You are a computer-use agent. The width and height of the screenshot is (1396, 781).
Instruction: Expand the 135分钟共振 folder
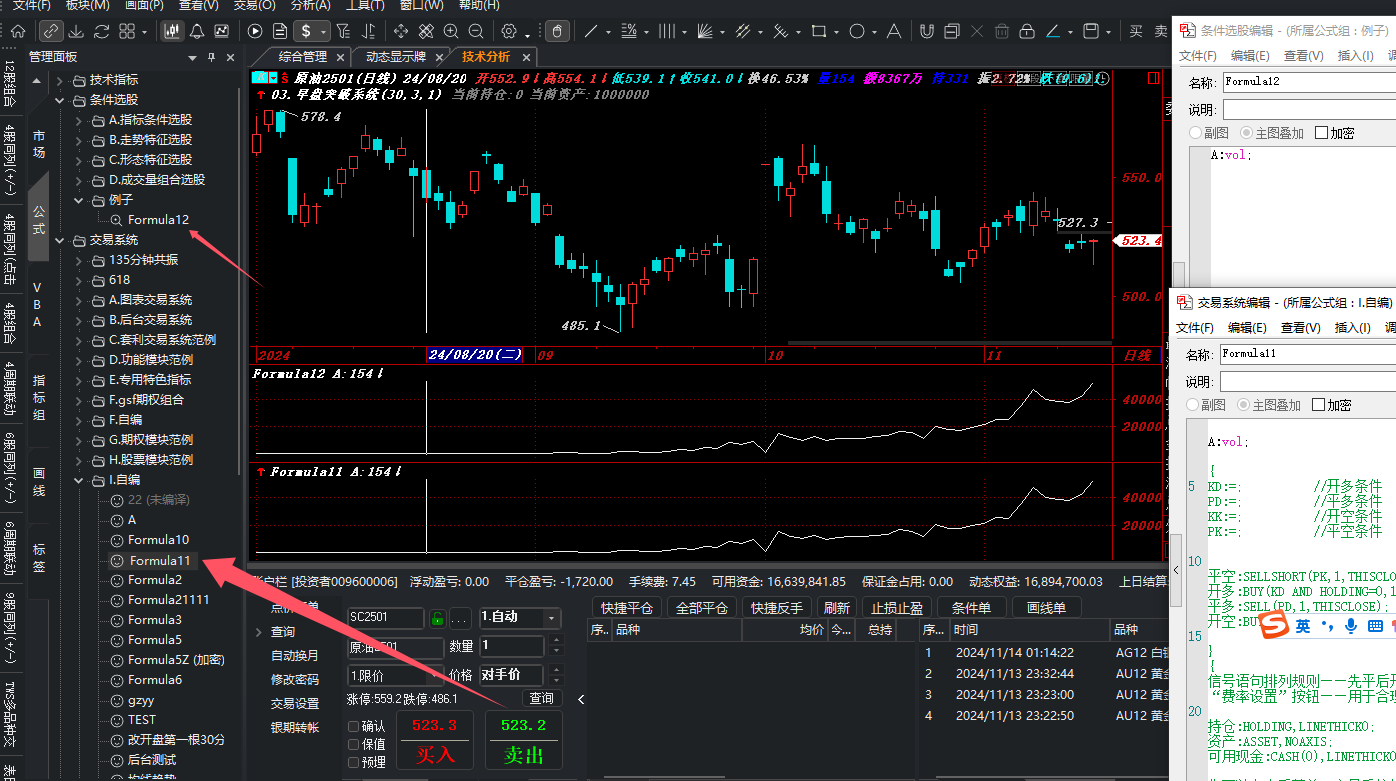(79, 260)
